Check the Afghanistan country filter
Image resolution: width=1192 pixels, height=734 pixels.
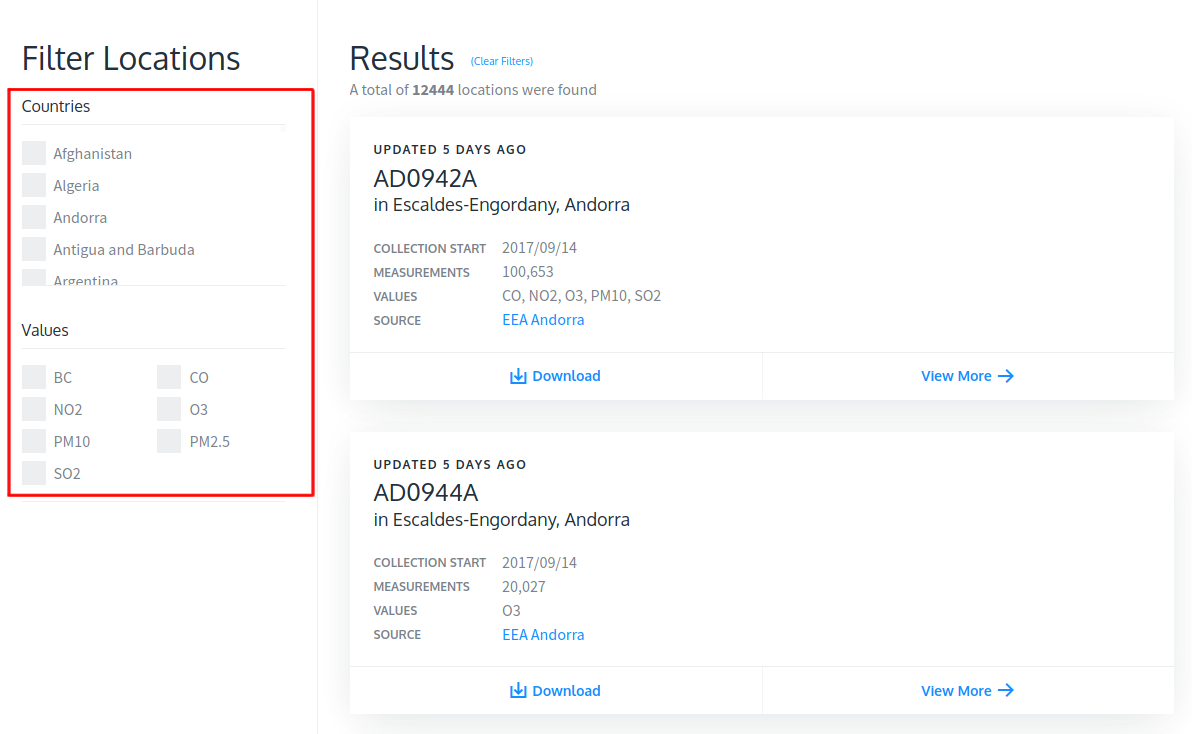pyautogui.click(x=34, y=153)
